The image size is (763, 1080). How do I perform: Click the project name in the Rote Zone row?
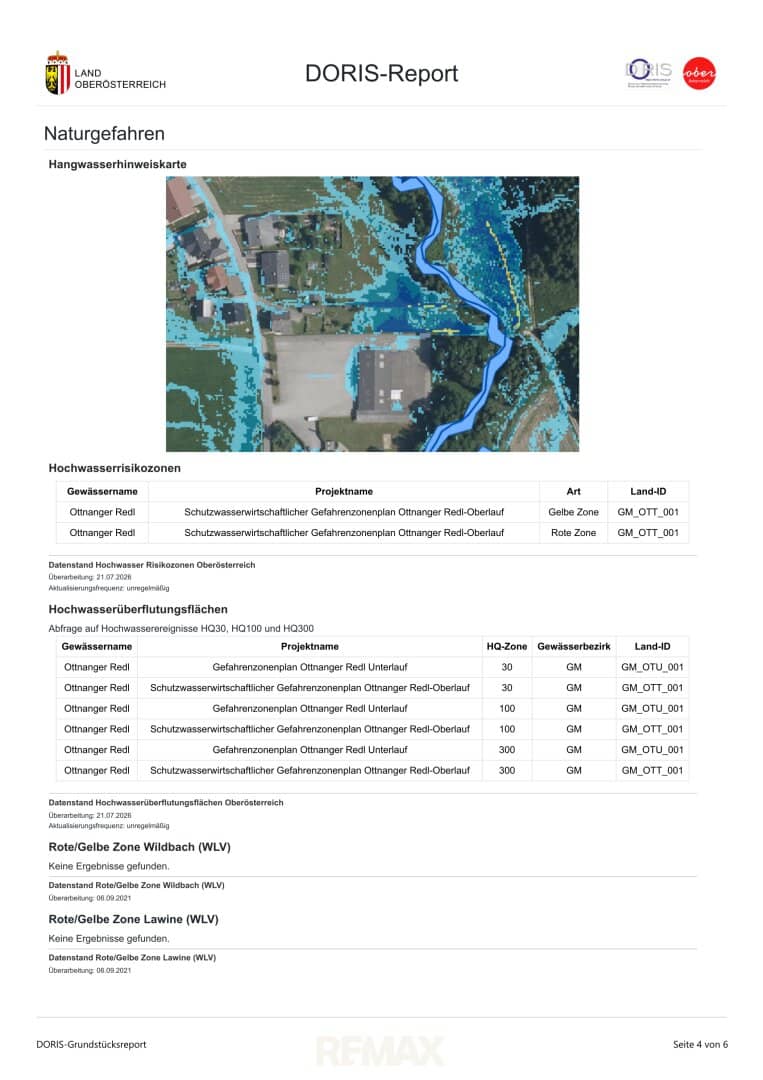tap(344, 532)
